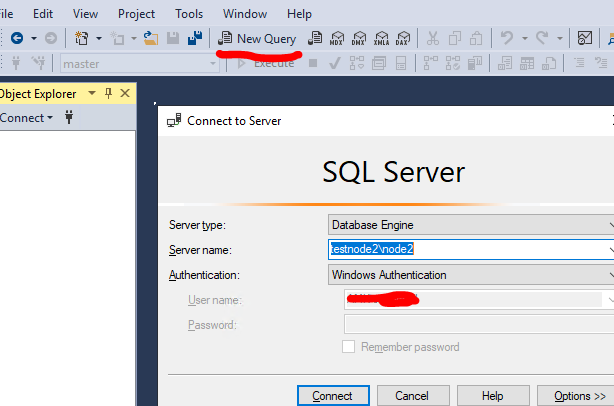The image size is (614, 406).
Task: Click the Change Connection icon
Action: (38, 63)
